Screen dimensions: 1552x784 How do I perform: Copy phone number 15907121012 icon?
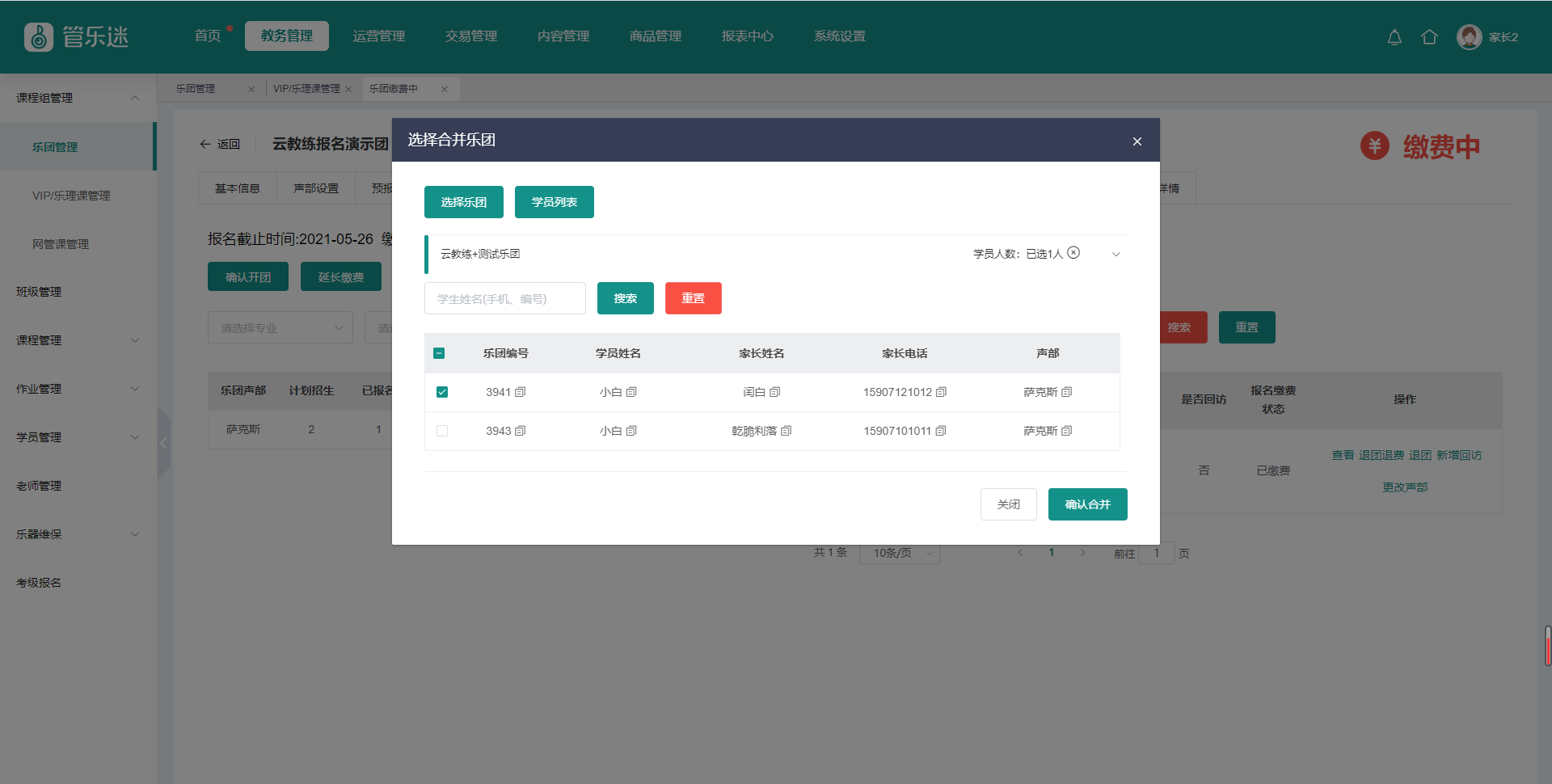941,392
